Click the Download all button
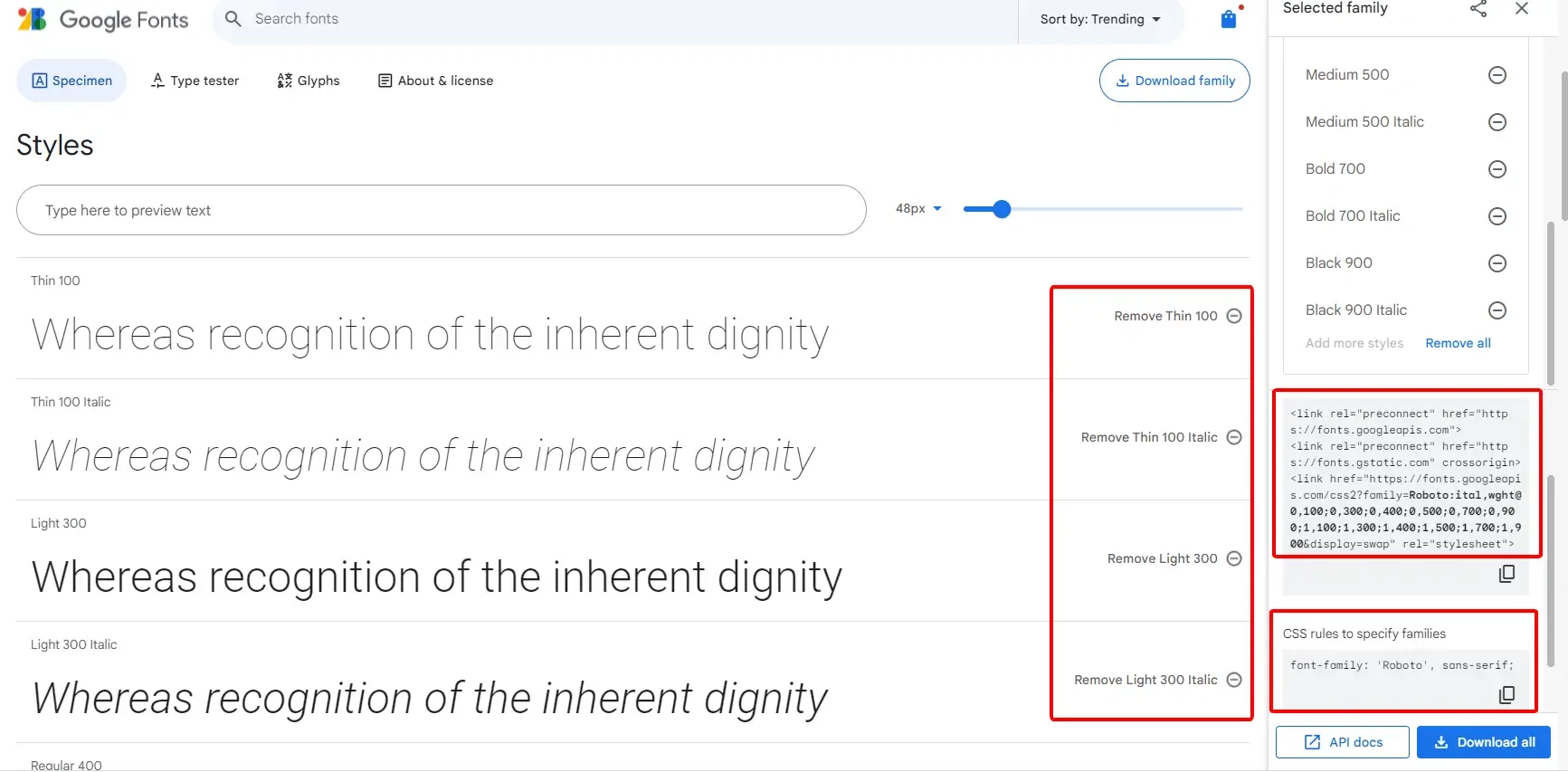Image resolution: width=1568 pixels, height=772 pixels. pos(1483,741)
